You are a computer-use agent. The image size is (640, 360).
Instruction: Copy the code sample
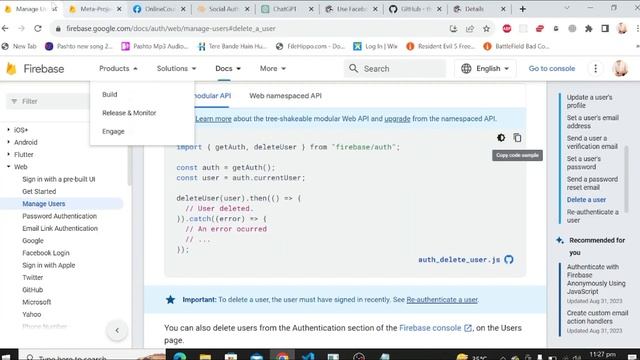click(517, 138)
